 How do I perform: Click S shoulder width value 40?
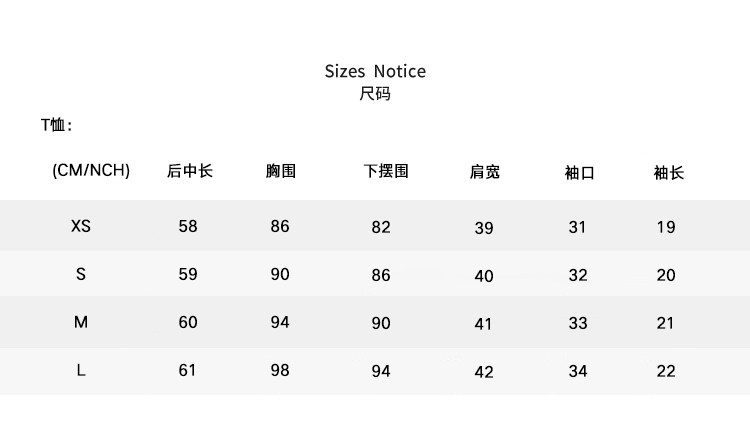(484, 276)
